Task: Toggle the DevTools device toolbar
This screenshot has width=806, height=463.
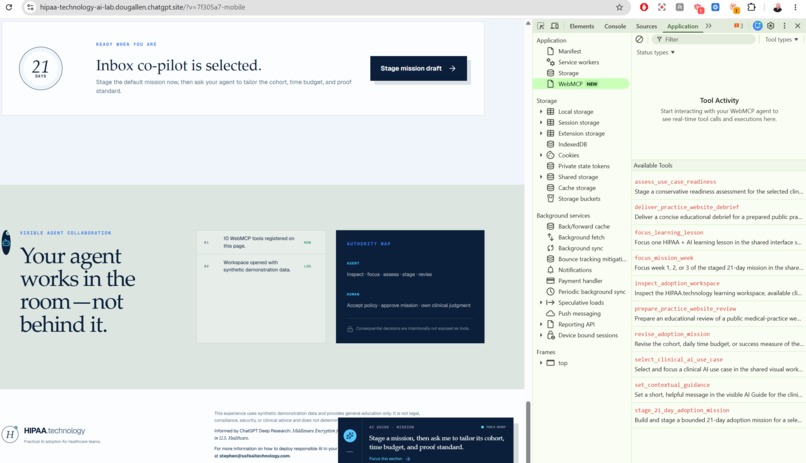Action: point(555,26)
